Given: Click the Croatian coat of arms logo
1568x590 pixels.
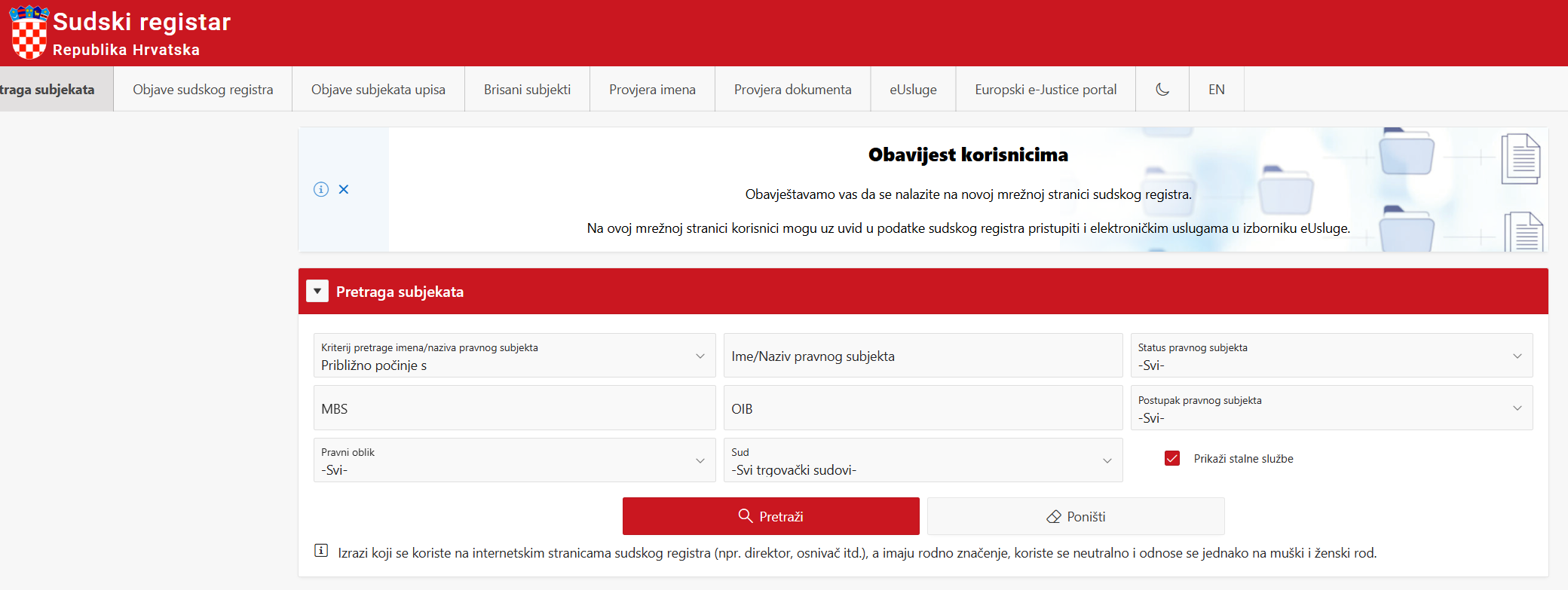Looking at the screenshot, I should 29,32.
